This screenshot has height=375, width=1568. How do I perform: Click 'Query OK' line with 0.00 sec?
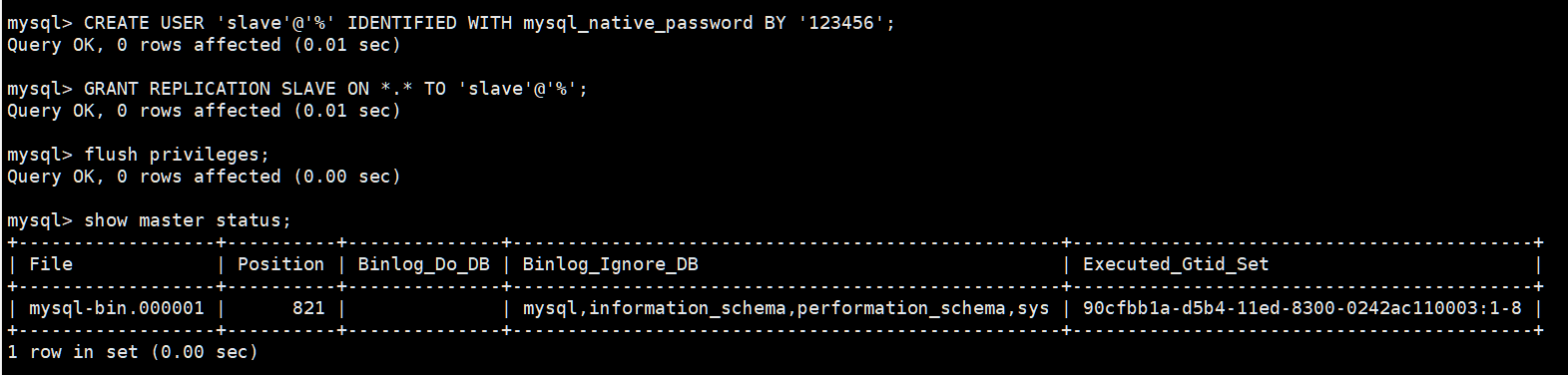point(204,177)
